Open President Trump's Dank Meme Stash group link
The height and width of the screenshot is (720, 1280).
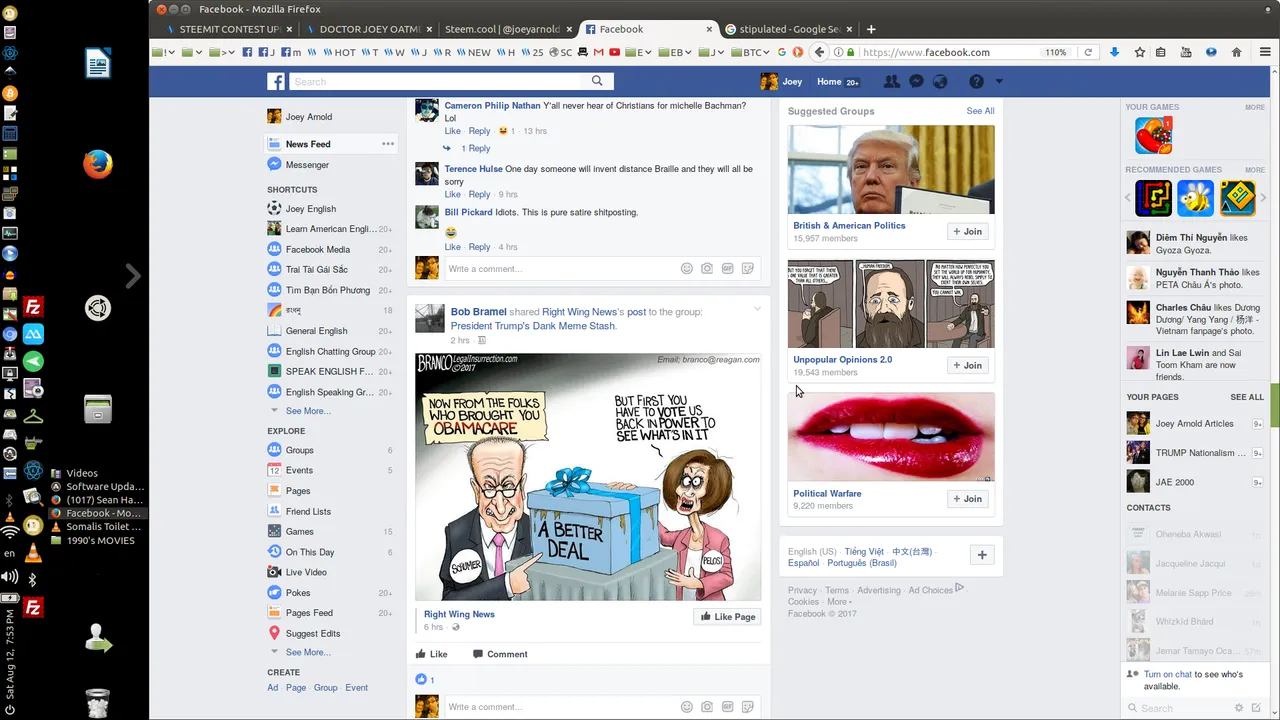click(x=533, y=326)
